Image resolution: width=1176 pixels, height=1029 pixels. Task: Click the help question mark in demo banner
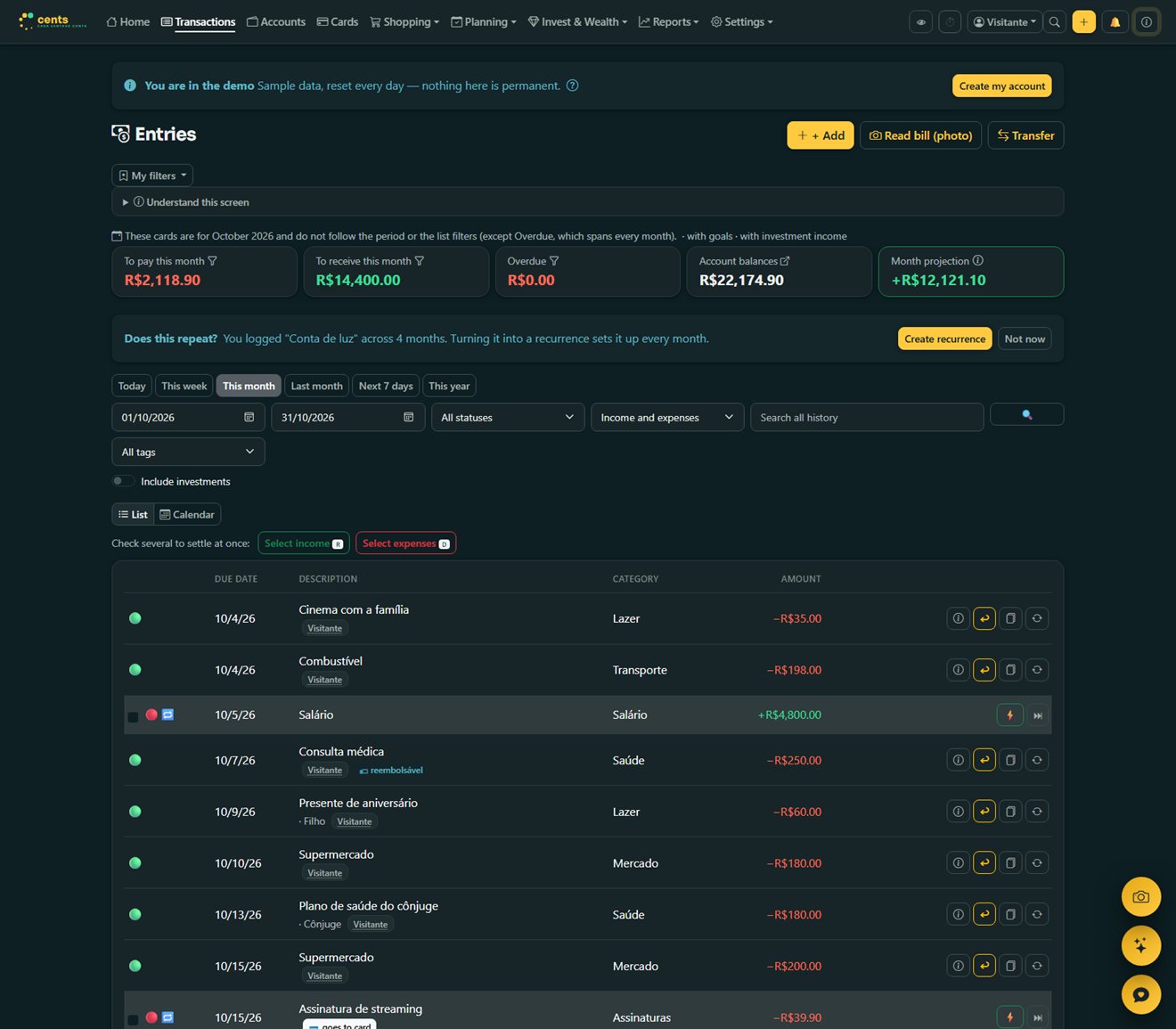573,86
